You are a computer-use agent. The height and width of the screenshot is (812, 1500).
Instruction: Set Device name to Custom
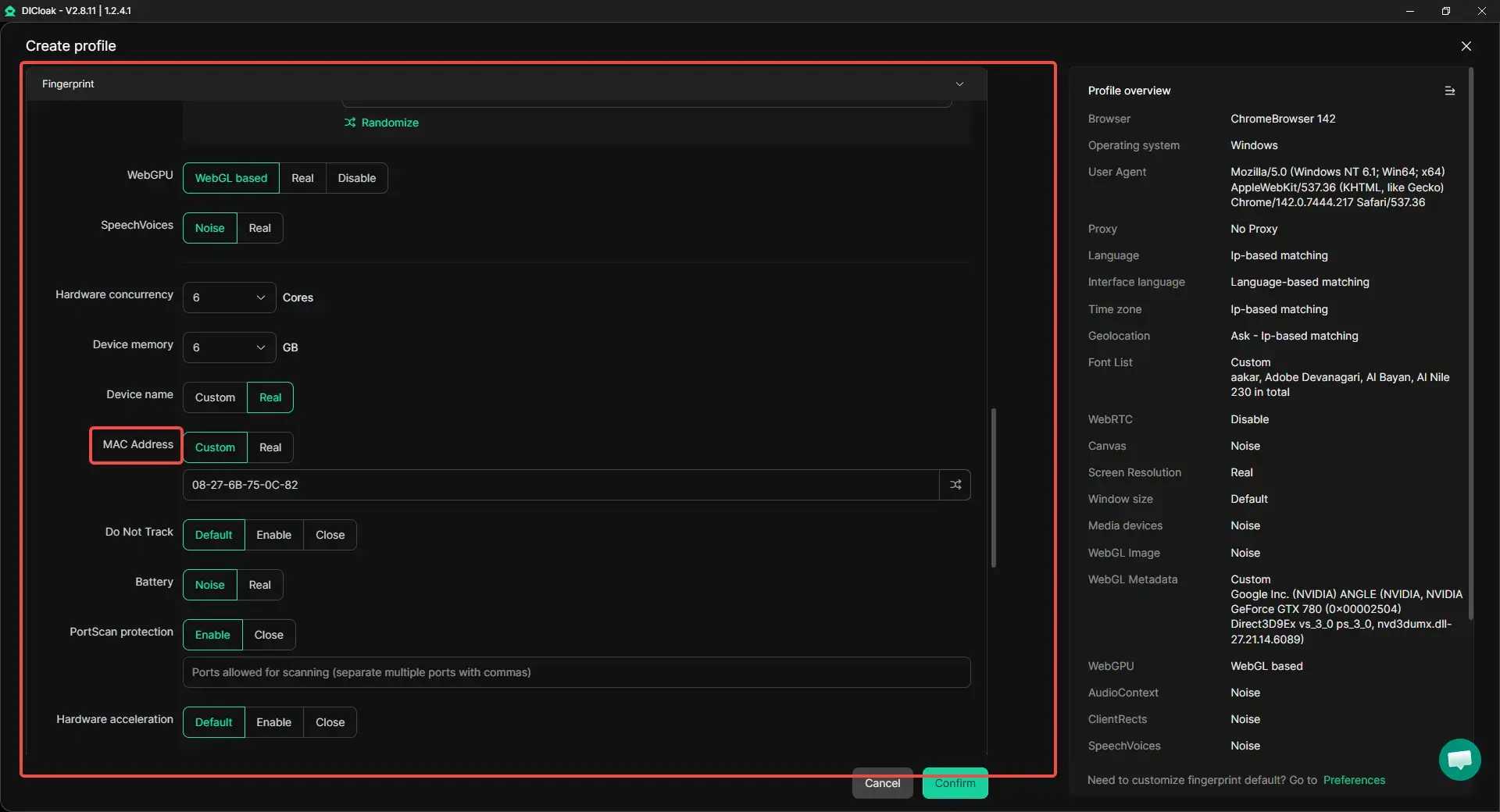click(x=215, y=397)
